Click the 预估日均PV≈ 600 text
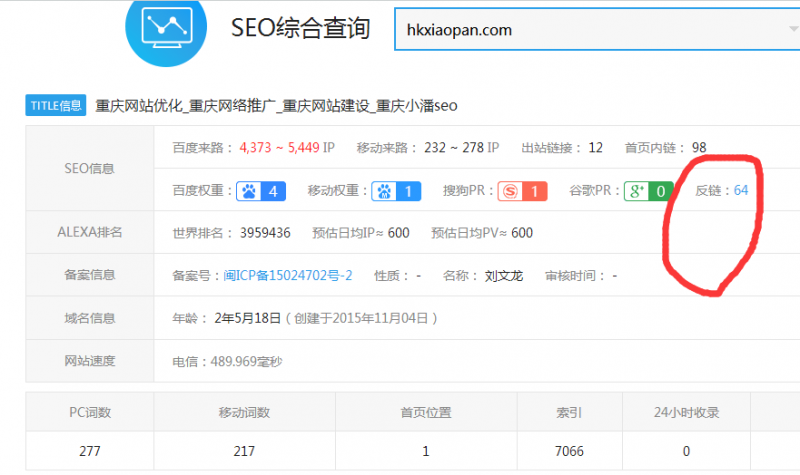Viewport: 800px width, 475px height. point(482,233)
